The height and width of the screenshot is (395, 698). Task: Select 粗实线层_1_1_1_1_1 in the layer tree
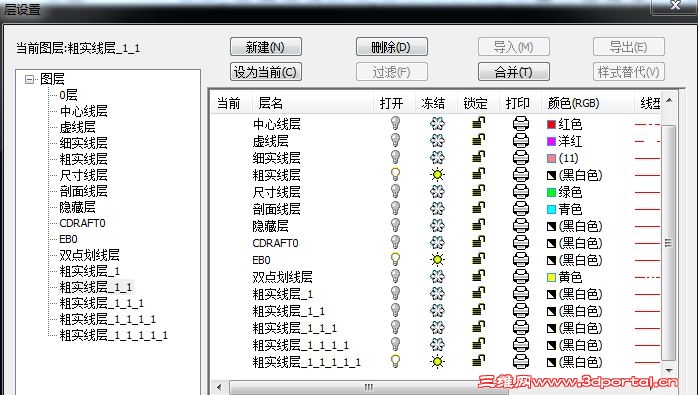(x=114, y=335)
